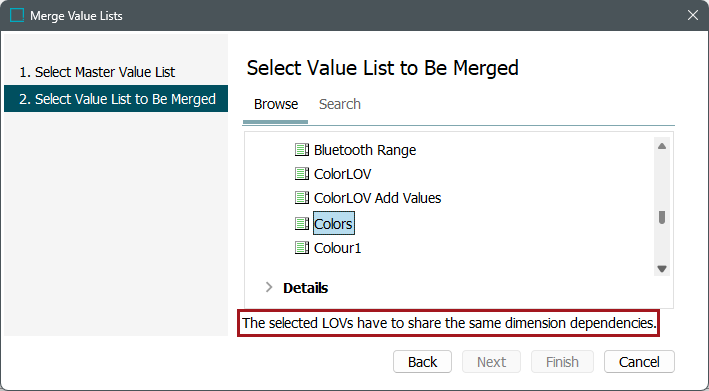Click the Colour1 list icon
This screenshot has height=391, width=709.
click(302, 248)
